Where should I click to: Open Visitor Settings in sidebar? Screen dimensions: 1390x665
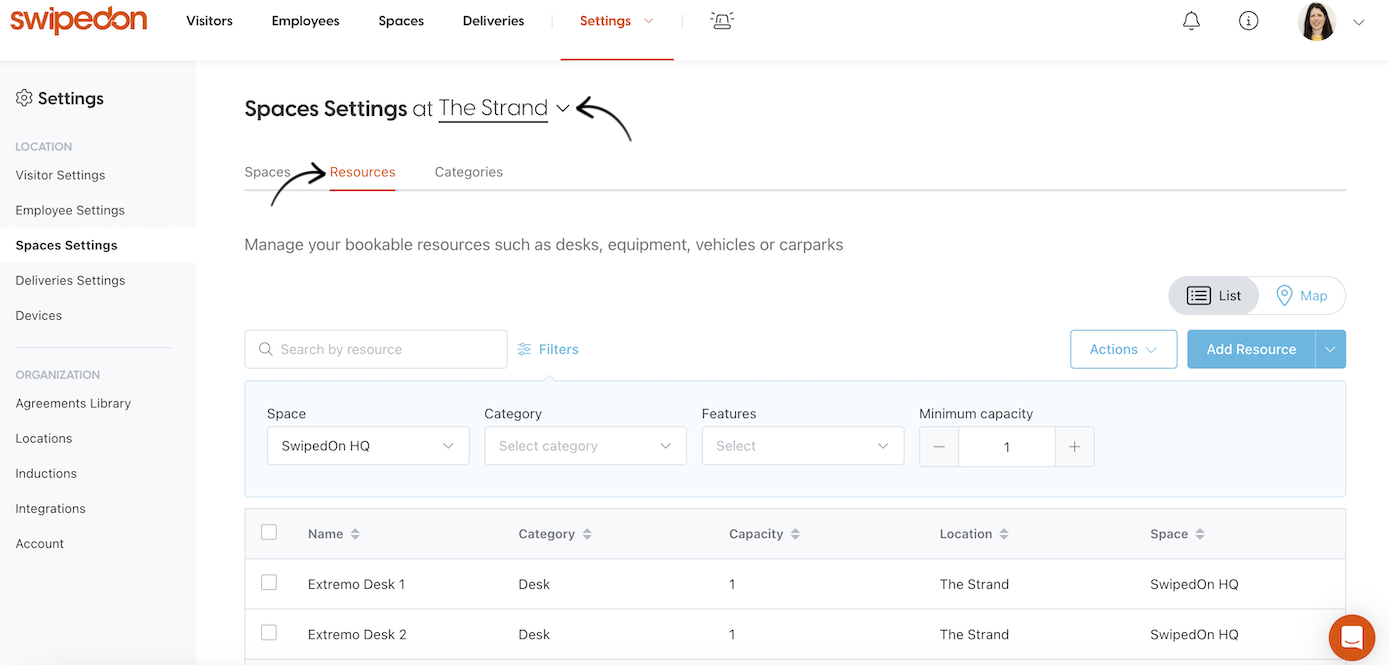click(x=60, y=175)
